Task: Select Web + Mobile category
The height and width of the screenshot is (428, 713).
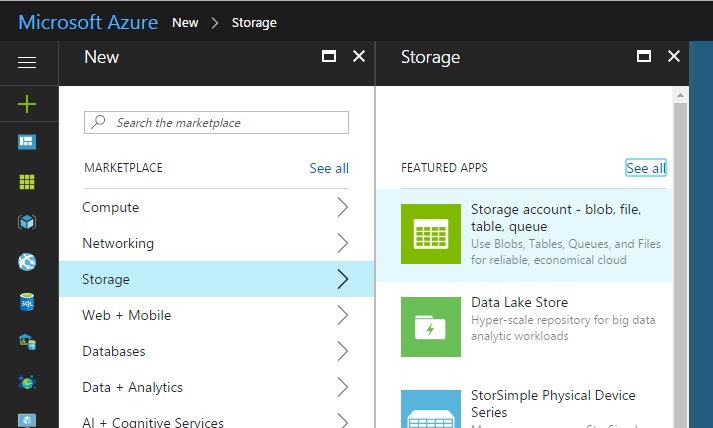Action: coord(216,315)
